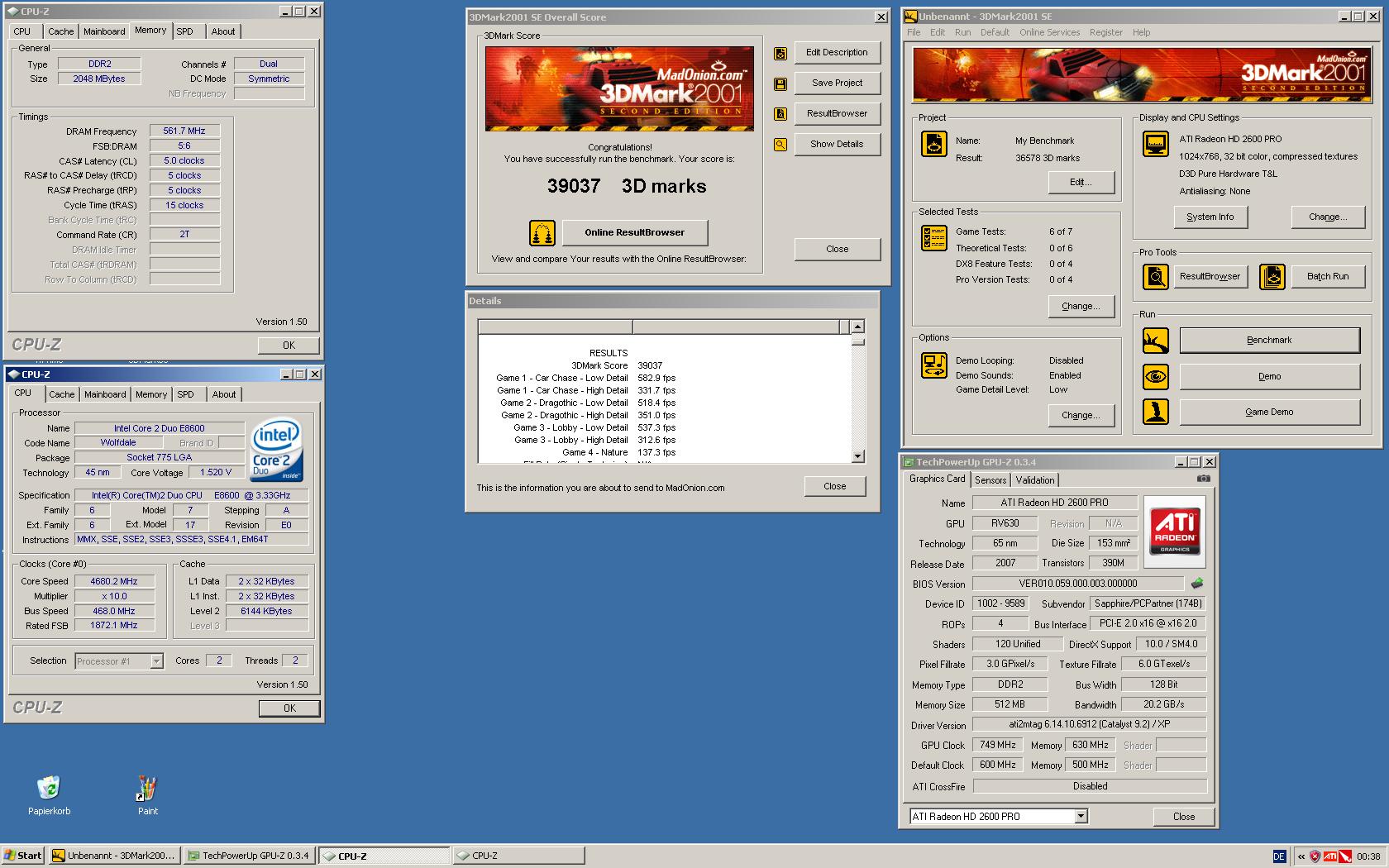
Task: Click Close button in Details window
Action: [x=835, y=487]
